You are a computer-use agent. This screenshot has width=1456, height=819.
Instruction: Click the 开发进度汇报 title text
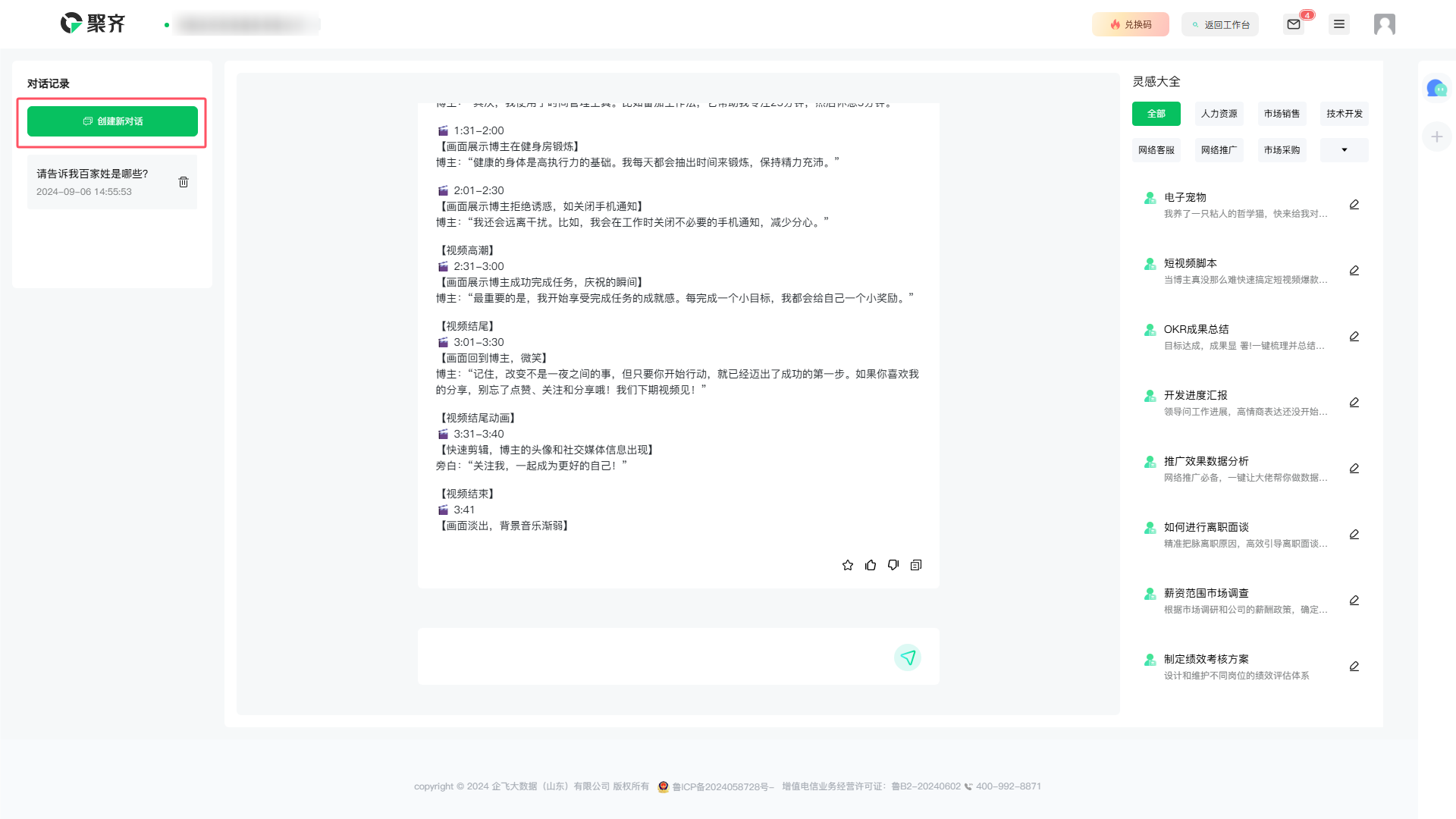click(1196, 395)
